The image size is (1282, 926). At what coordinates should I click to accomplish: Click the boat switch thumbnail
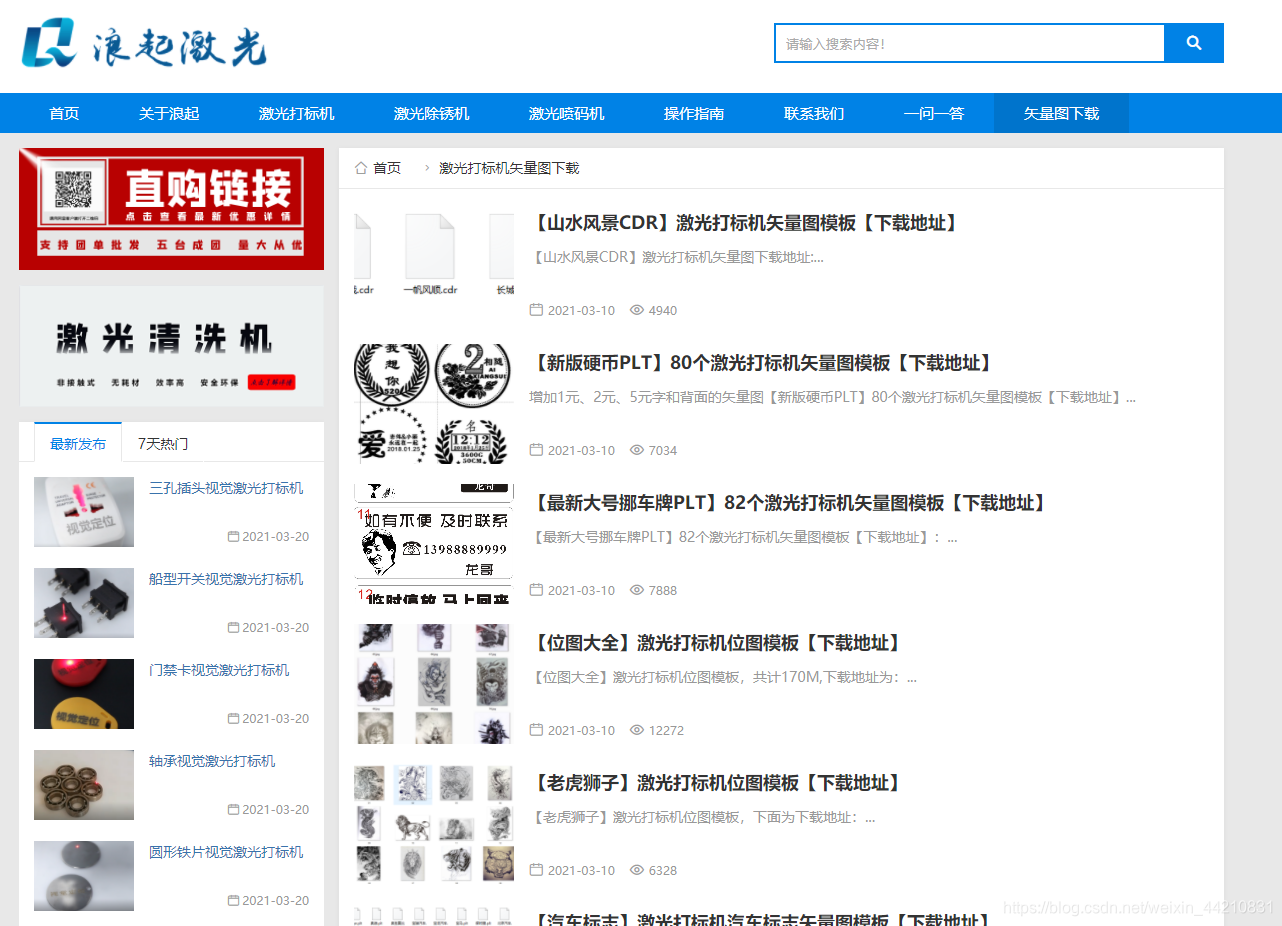pyautogui.click(x=84, y=603)
